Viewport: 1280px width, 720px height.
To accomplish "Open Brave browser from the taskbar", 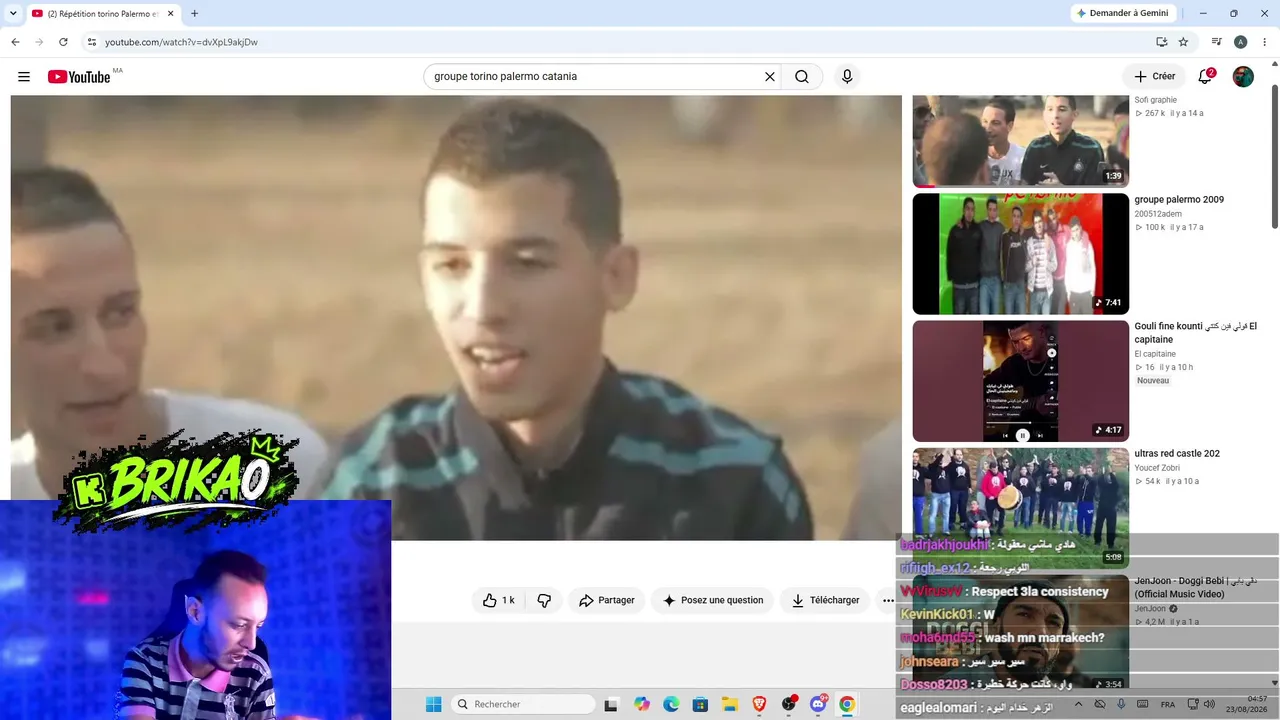I will click(x=759, y=704).
